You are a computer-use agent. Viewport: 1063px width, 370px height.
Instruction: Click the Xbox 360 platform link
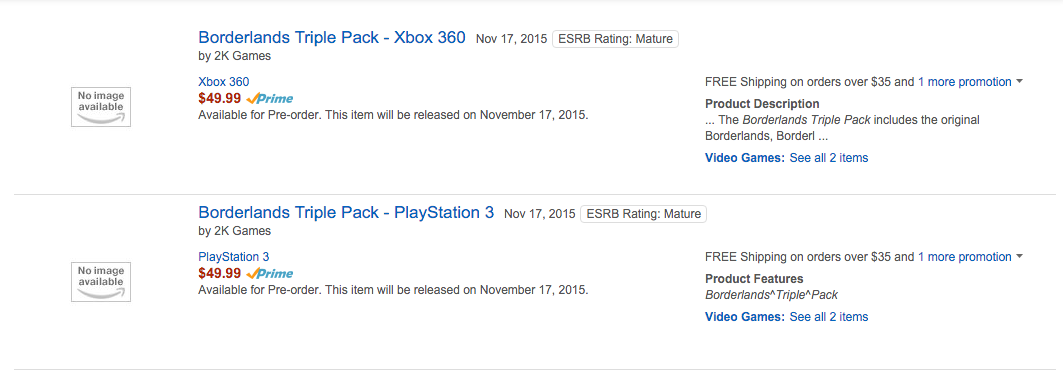224,82
